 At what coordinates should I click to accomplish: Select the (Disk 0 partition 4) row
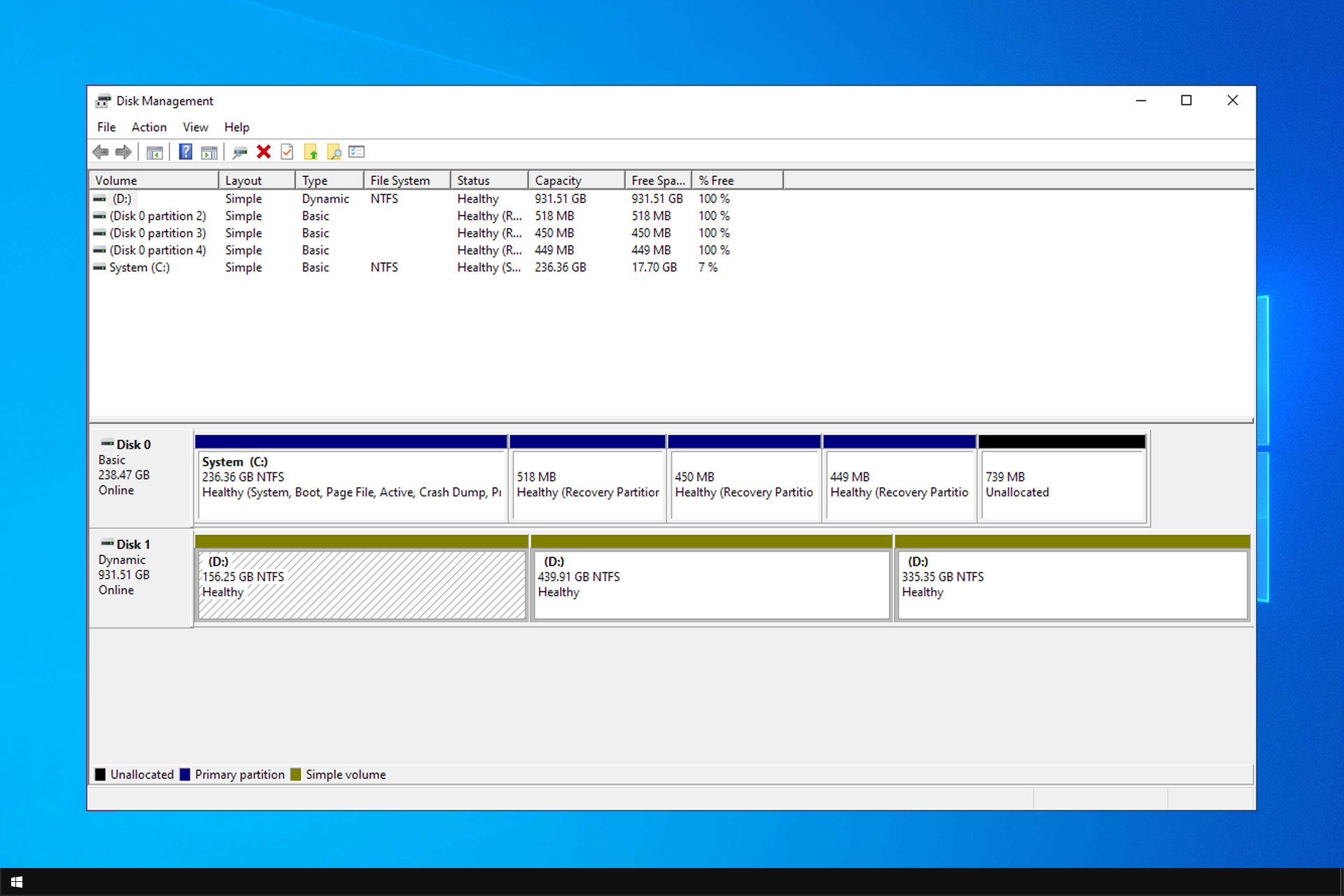157,250
